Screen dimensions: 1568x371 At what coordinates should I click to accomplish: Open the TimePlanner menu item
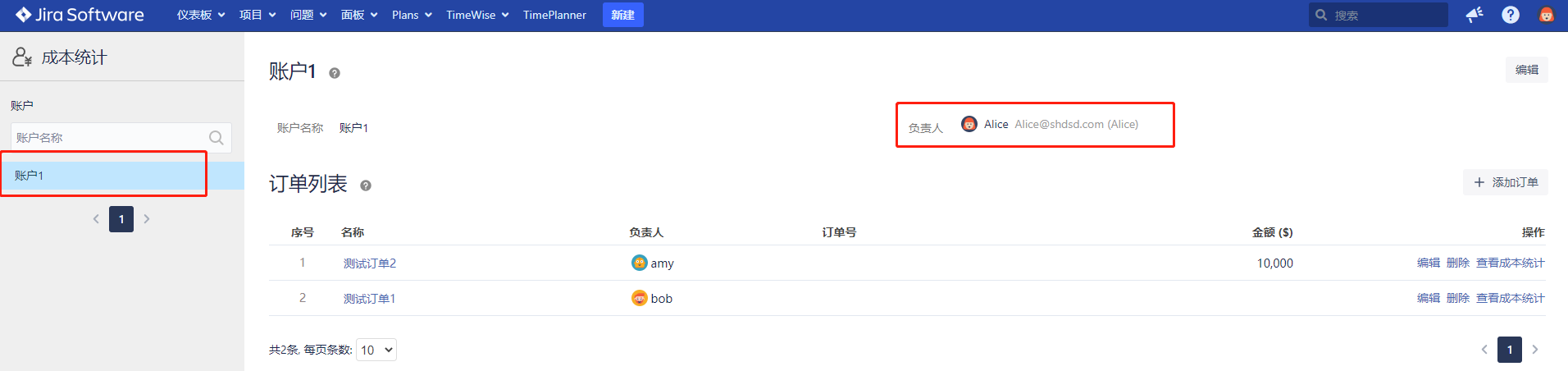pyautogui.click(x=554, y=15)
